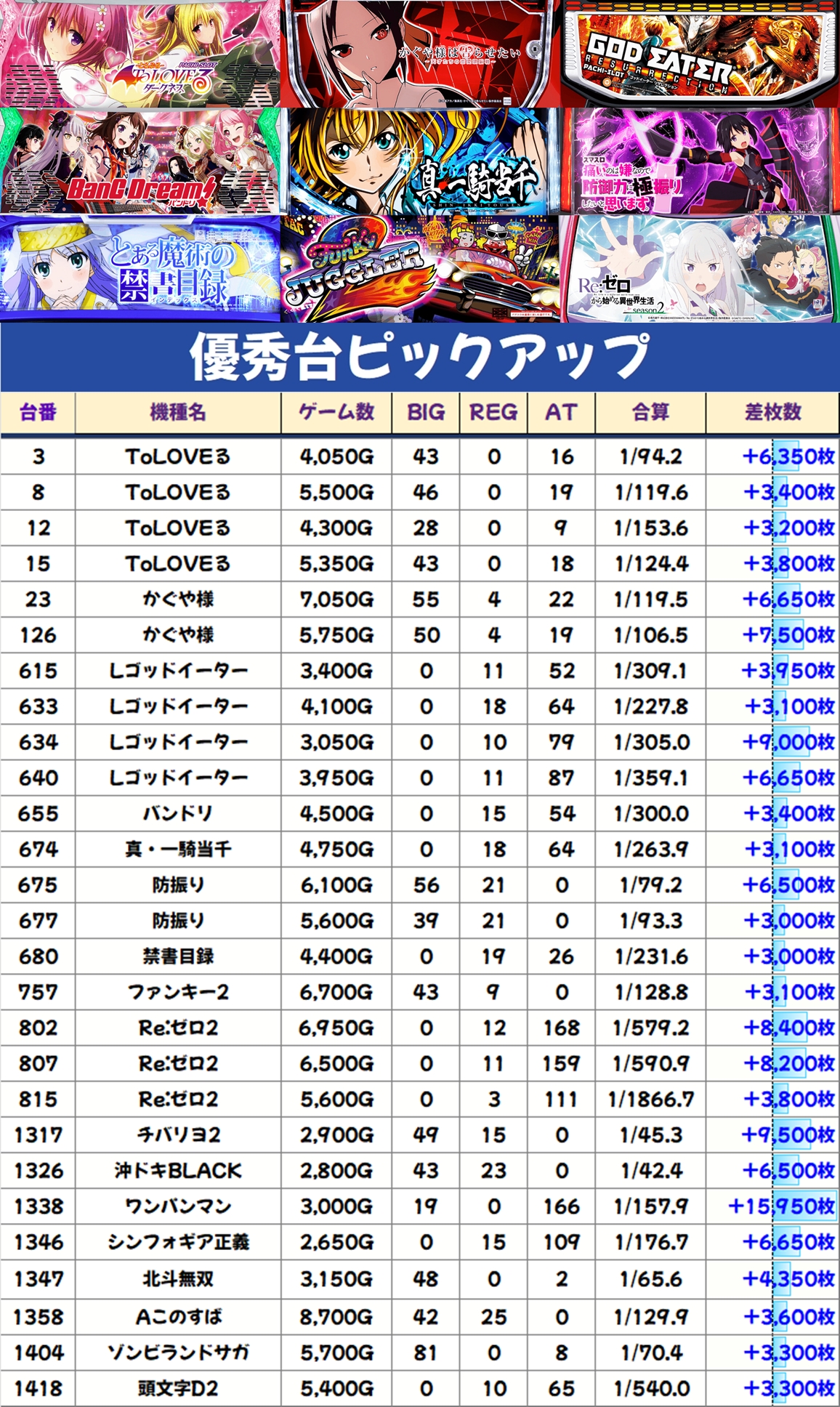Select the 防御力極振り purple banner
840x1407 pixels.
pos(700,161)
